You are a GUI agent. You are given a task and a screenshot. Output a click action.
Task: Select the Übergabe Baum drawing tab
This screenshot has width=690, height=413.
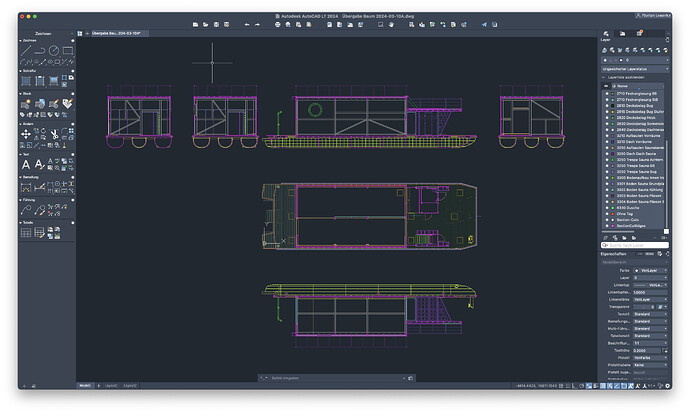tap(115, 33)
